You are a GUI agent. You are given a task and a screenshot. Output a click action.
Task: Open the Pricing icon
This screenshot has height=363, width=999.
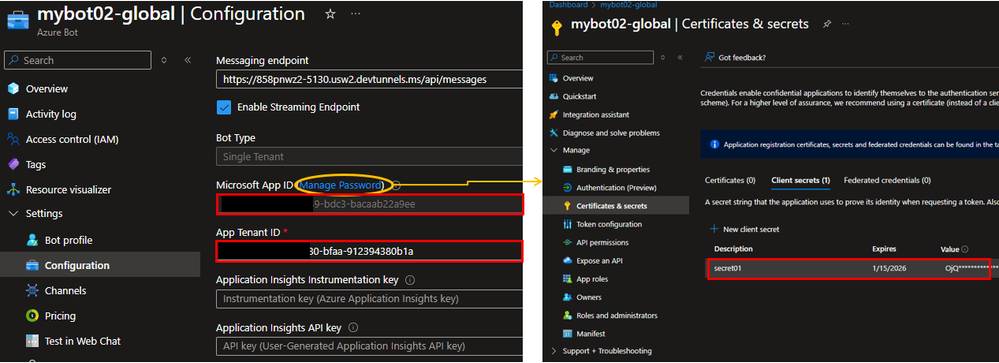click(32, 316)
